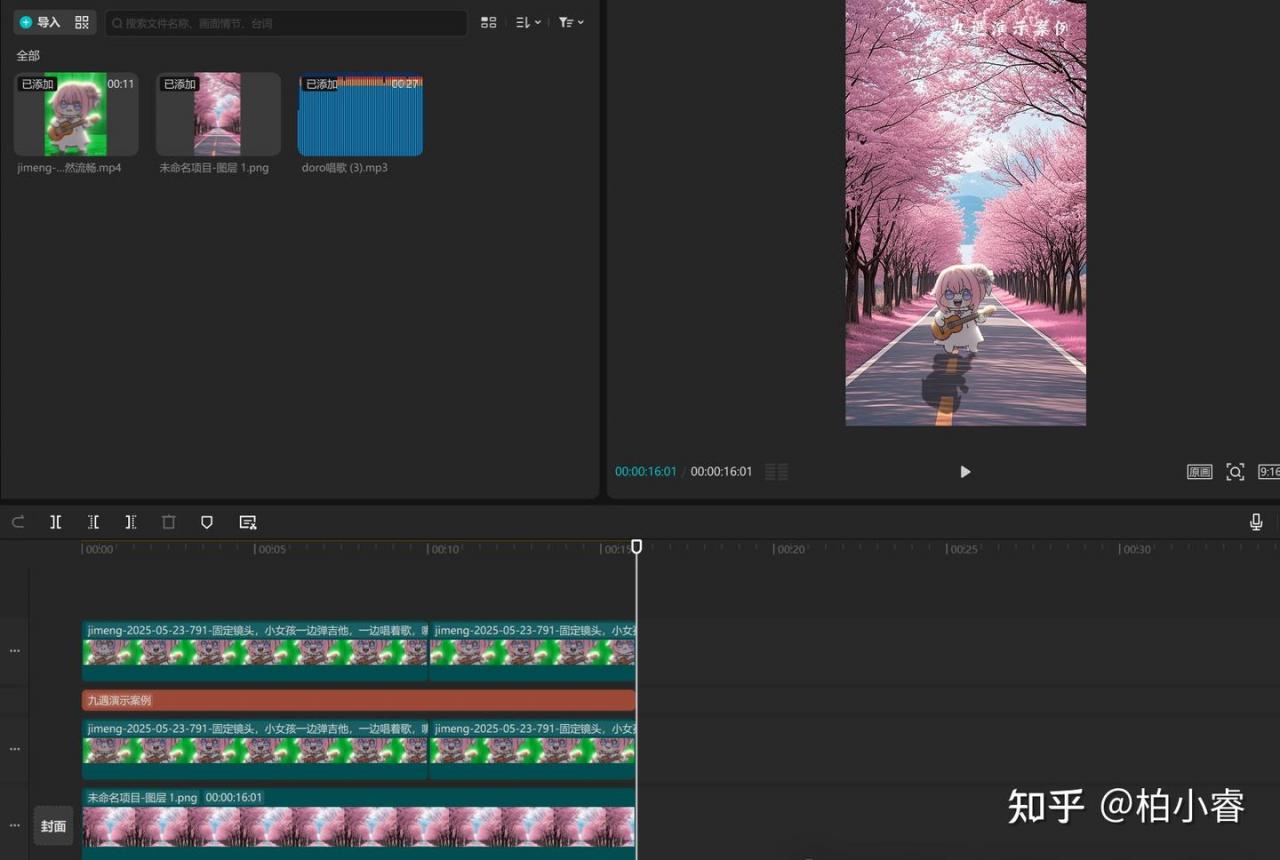Screen dimensions: 1280x860
Task: Open the sort order dropdown
Action: pos(528,22)
